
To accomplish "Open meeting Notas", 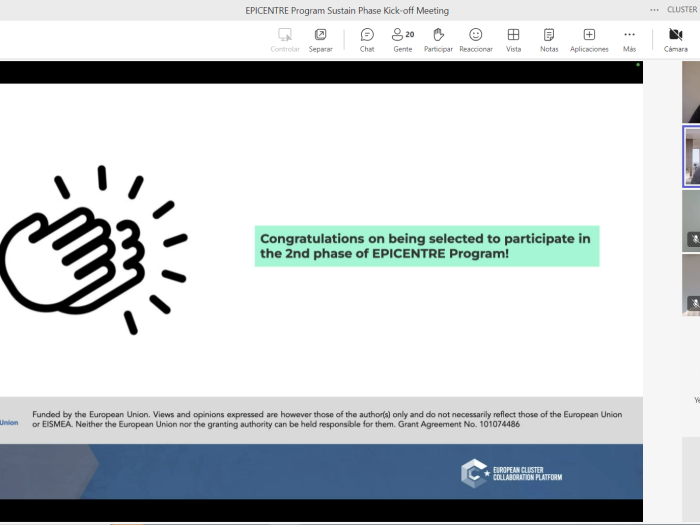I will 549,40.
